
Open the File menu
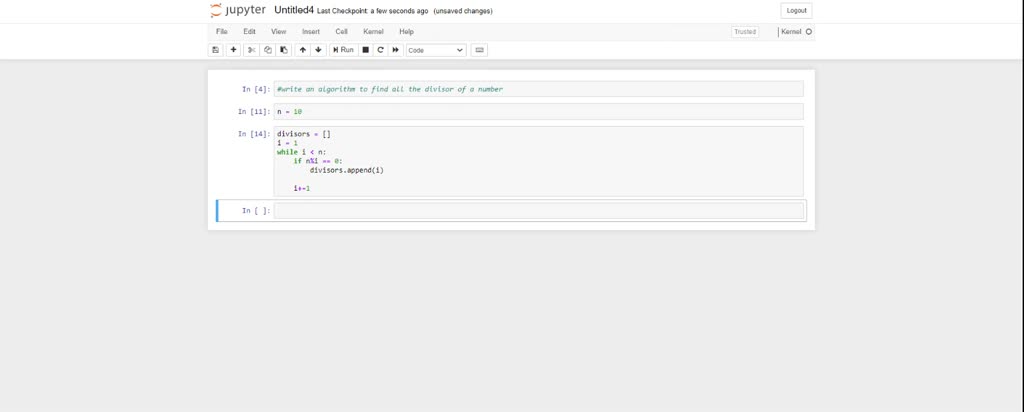pyautogui.click(x=221, y=31)
